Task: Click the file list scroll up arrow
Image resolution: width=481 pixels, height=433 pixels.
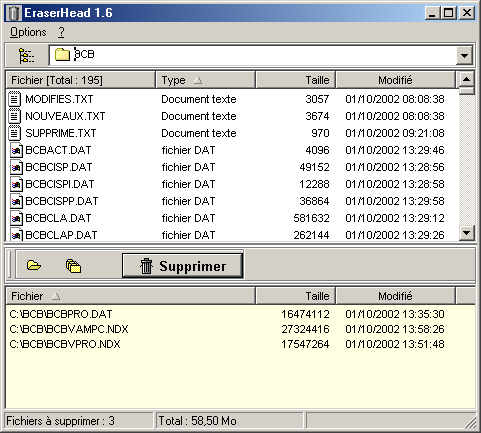Action: 467,79
